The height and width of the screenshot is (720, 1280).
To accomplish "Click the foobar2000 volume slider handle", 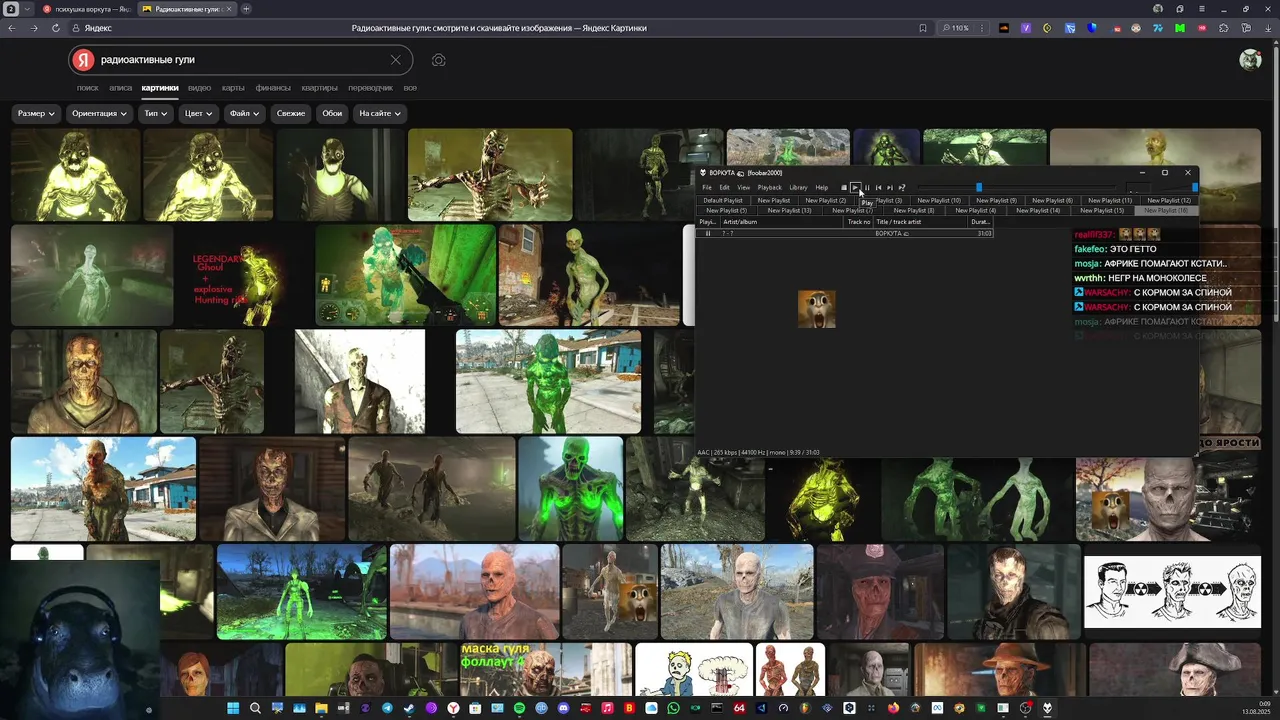I will click(1196, 187).
